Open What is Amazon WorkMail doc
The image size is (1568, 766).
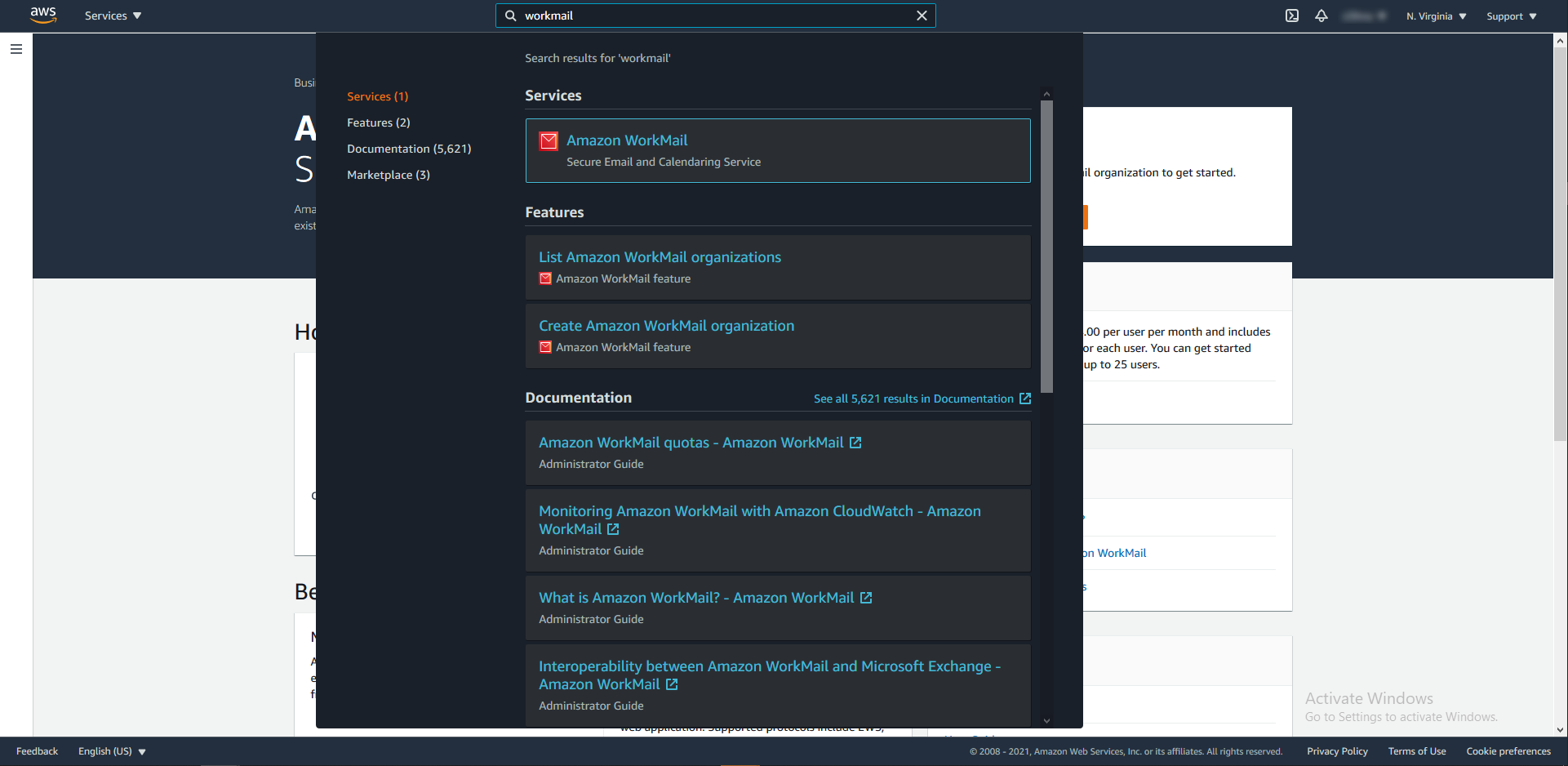[x=778, y=608]
